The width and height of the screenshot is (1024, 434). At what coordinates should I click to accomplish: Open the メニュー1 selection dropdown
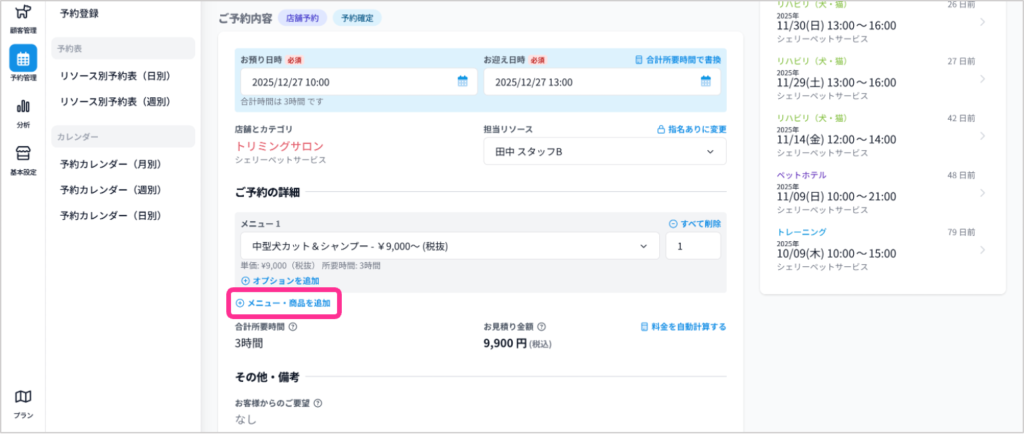click(x=447, y=246)
